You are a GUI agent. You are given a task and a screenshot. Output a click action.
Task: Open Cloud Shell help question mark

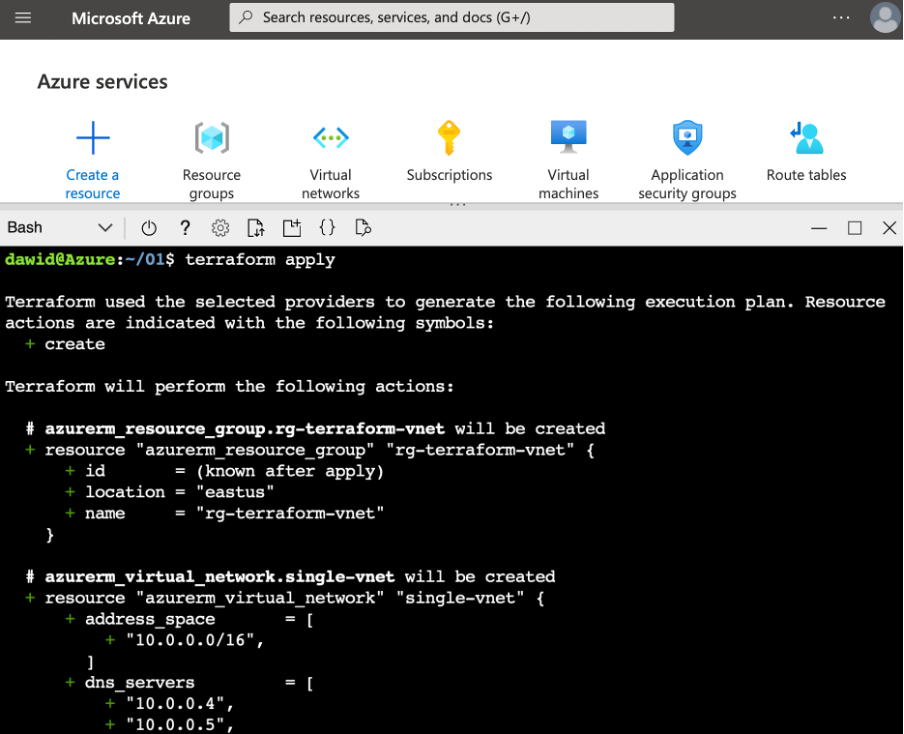click(185, 228)
